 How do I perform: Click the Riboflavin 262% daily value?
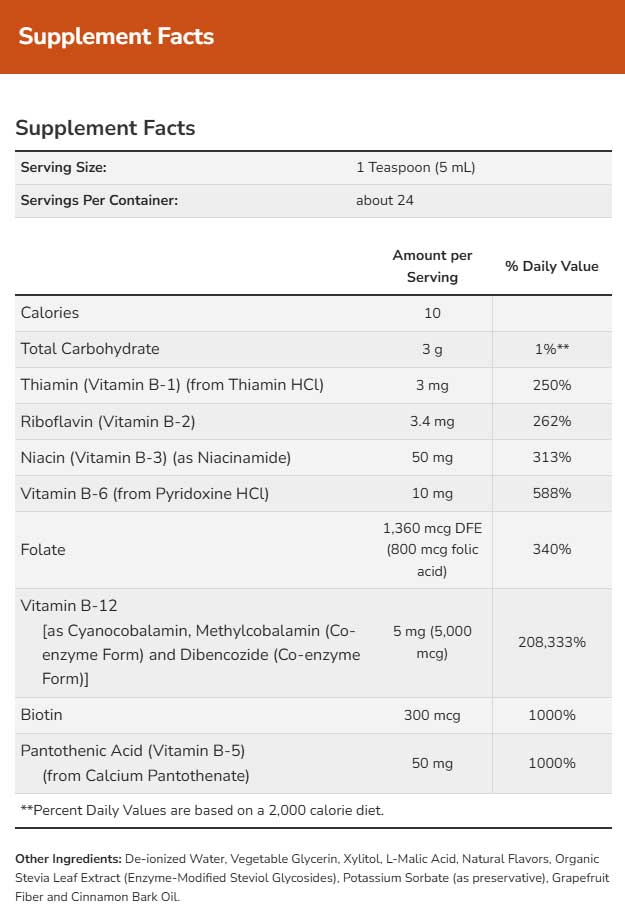(x=552, y=421)
